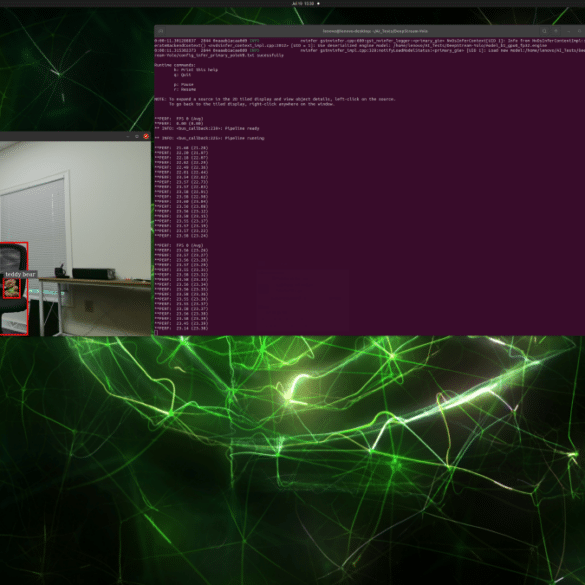
Task: Click the 'Runtime commands:' line in terminal
Action: [x=175, y=65]
